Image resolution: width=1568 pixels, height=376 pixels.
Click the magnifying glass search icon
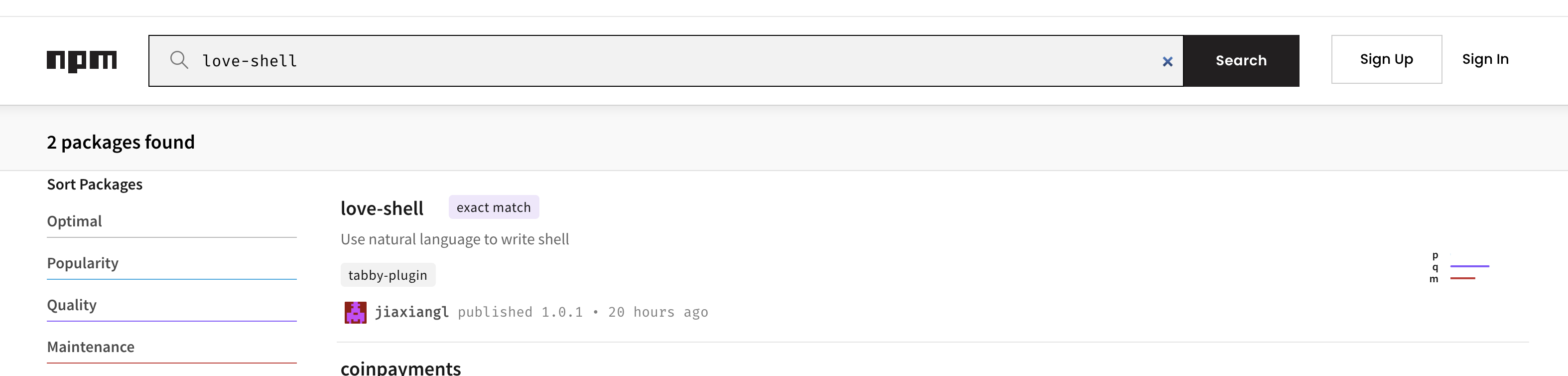point(178,60)
